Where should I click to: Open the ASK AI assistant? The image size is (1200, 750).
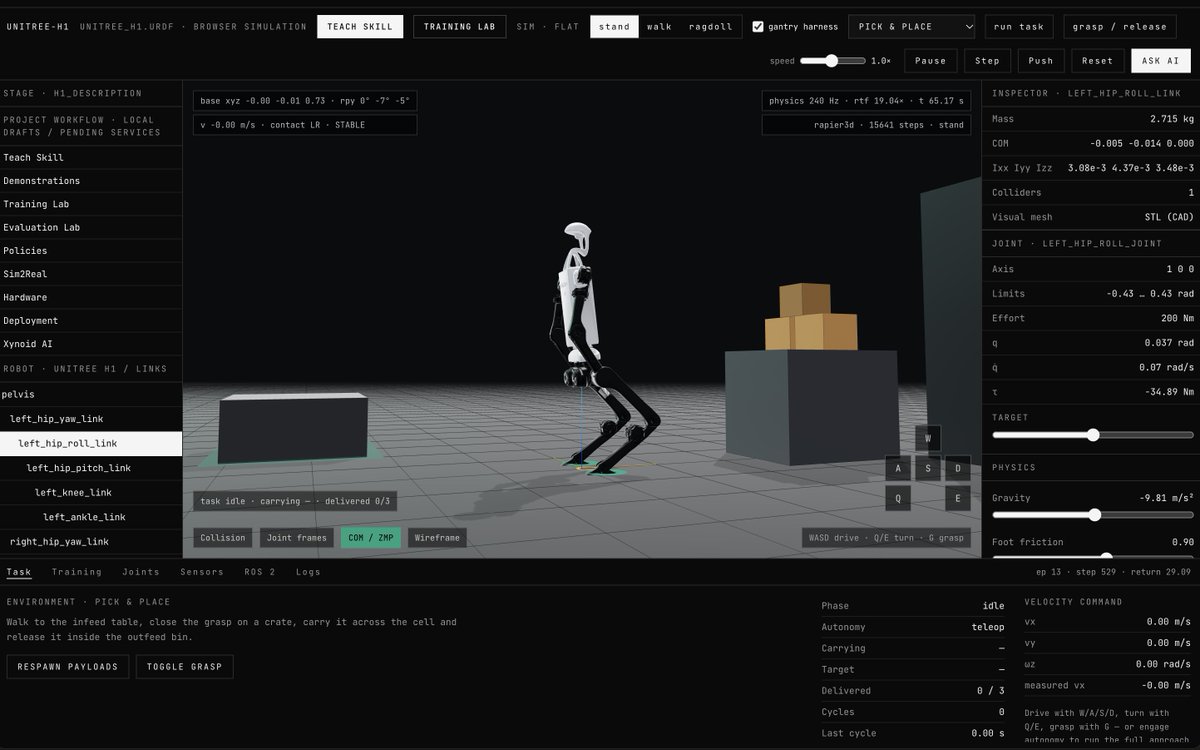pos(1160,61)
